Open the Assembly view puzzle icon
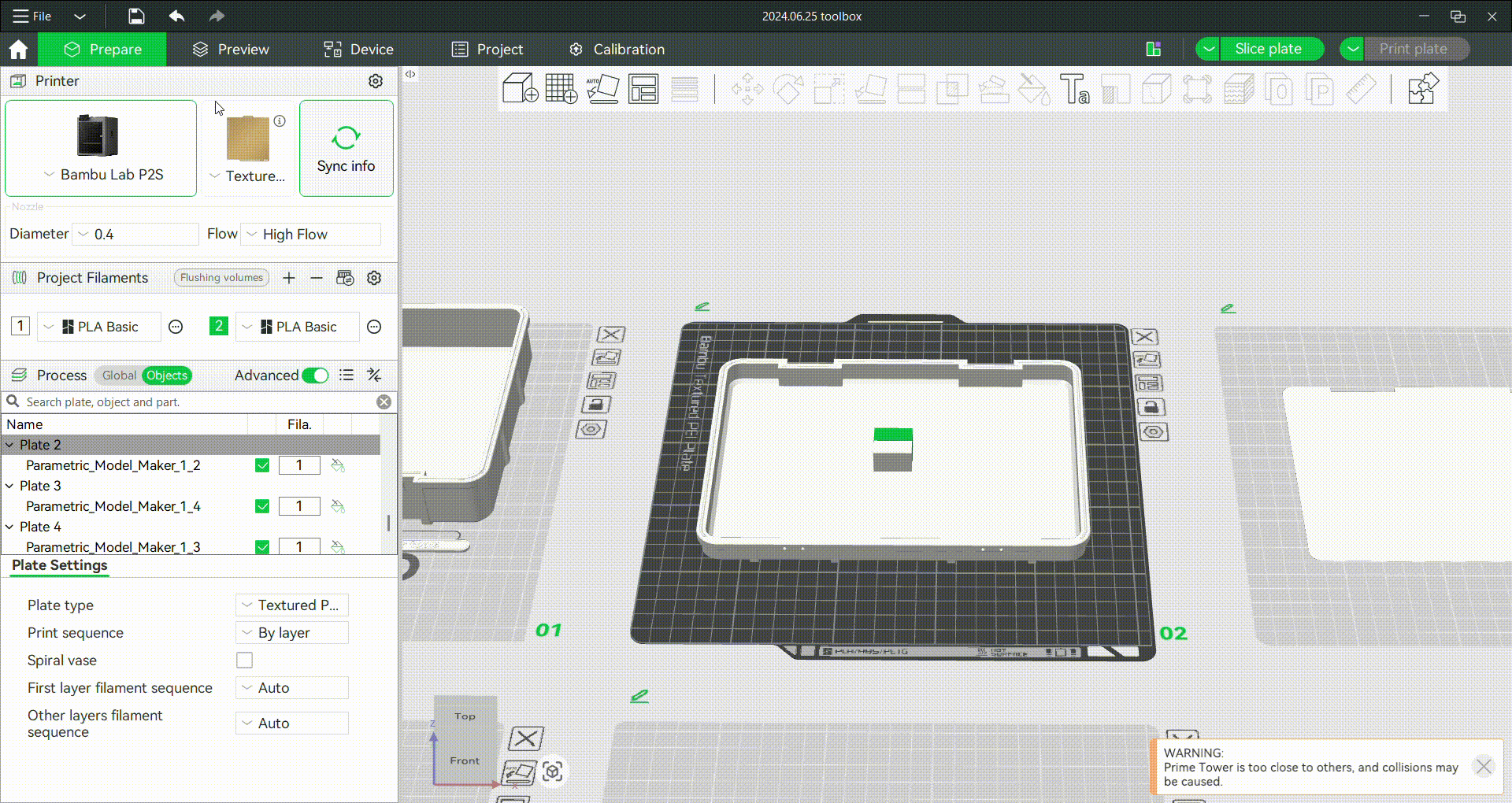This screenshot has height=803, width=1512. (1422, 88)
